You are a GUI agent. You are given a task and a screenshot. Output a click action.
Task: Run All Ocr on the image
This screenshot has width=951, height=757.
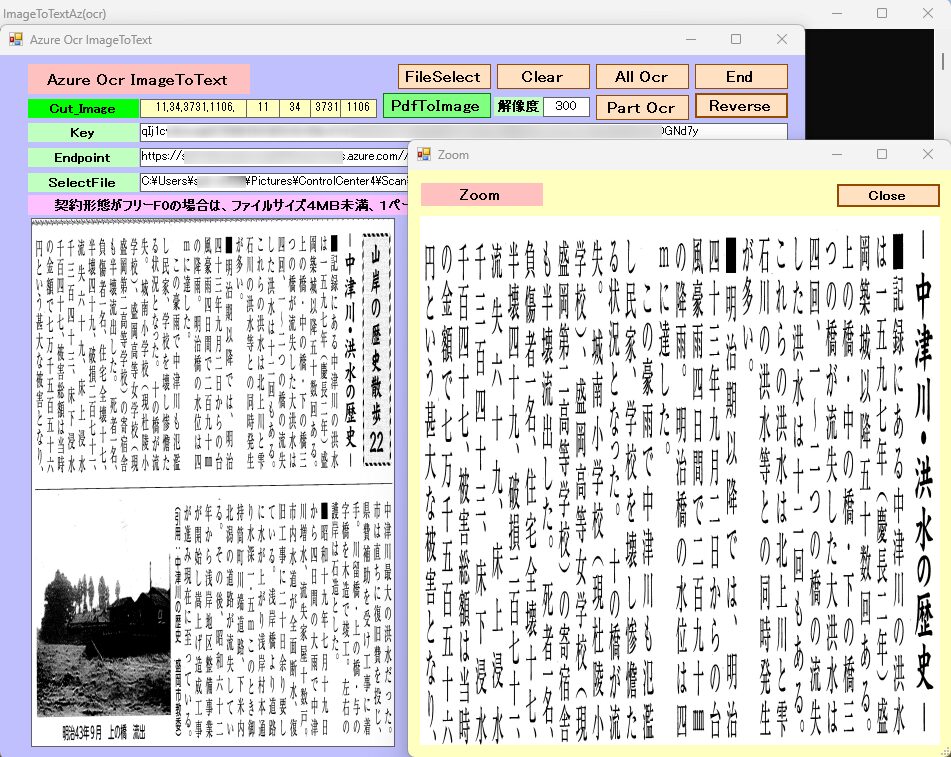point(642,77)
